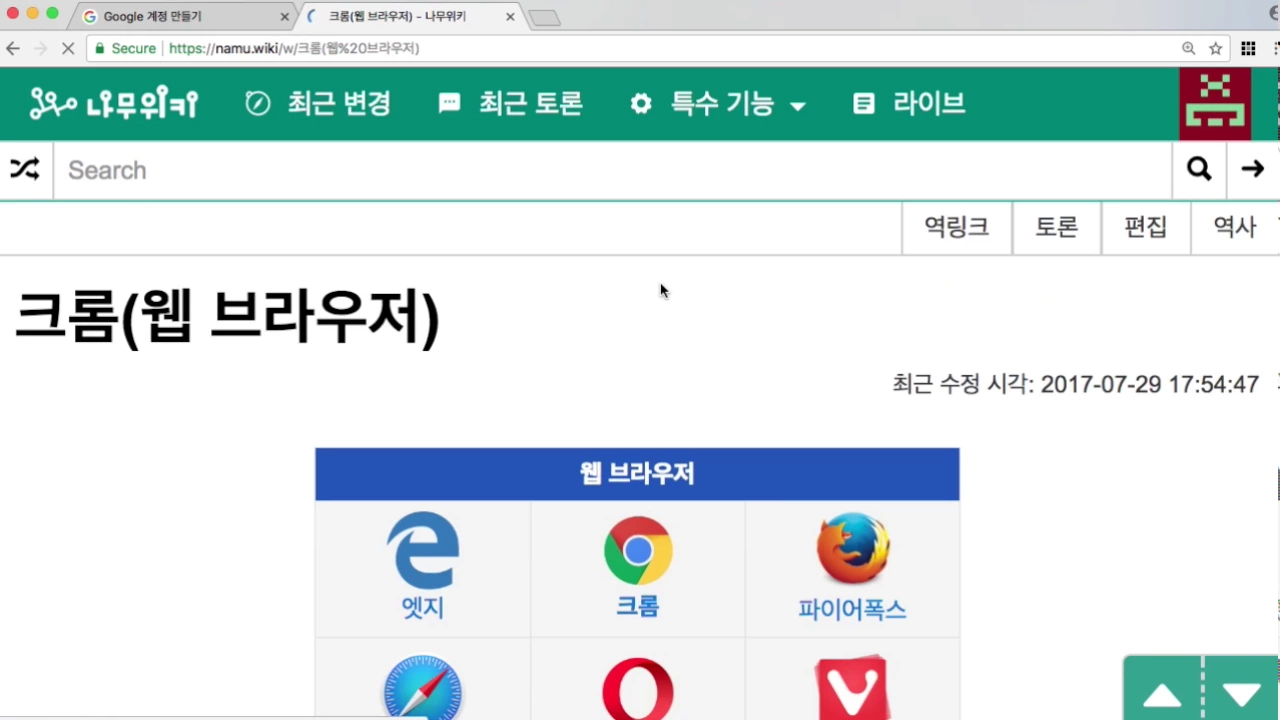
Task: Open 최근 토론 recent discussions page
Action: point(511,103)
